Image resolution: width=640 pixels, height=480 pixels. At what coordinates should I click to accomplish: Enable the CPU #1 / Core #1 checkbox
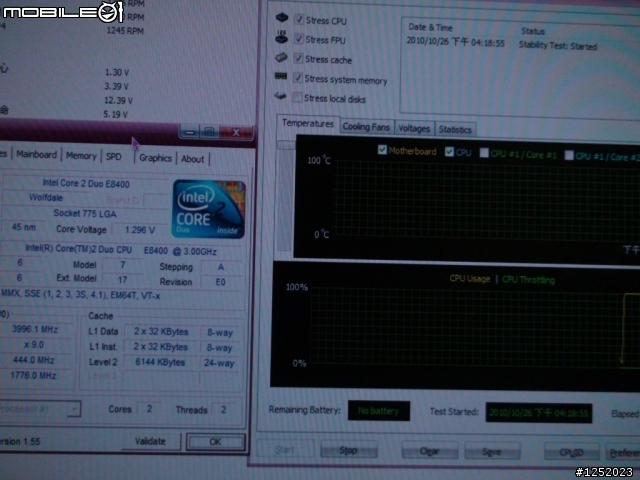(484, 153)
